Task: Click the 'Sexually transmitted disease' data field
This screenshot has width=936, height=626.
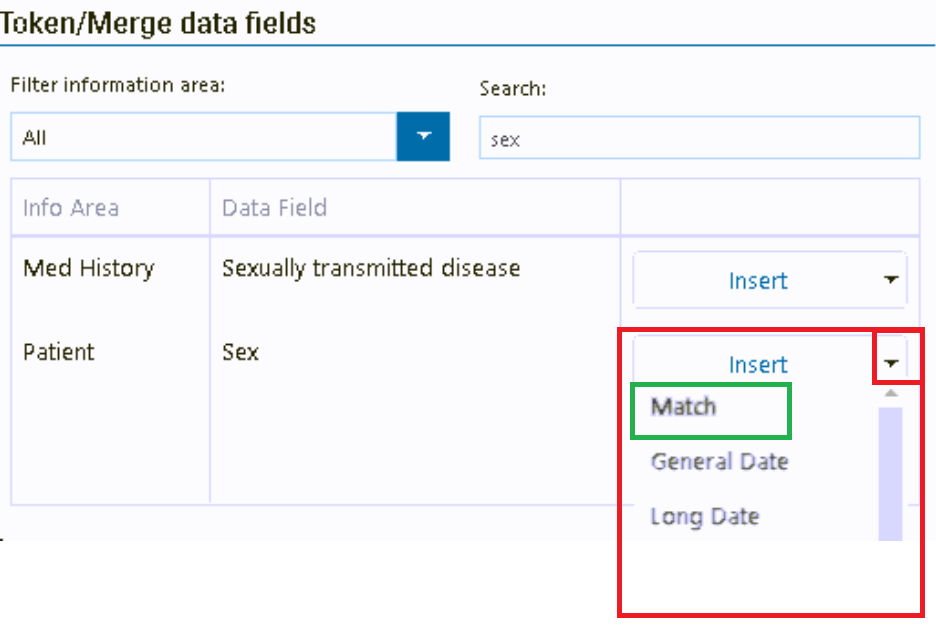Action: pos(371,268)
